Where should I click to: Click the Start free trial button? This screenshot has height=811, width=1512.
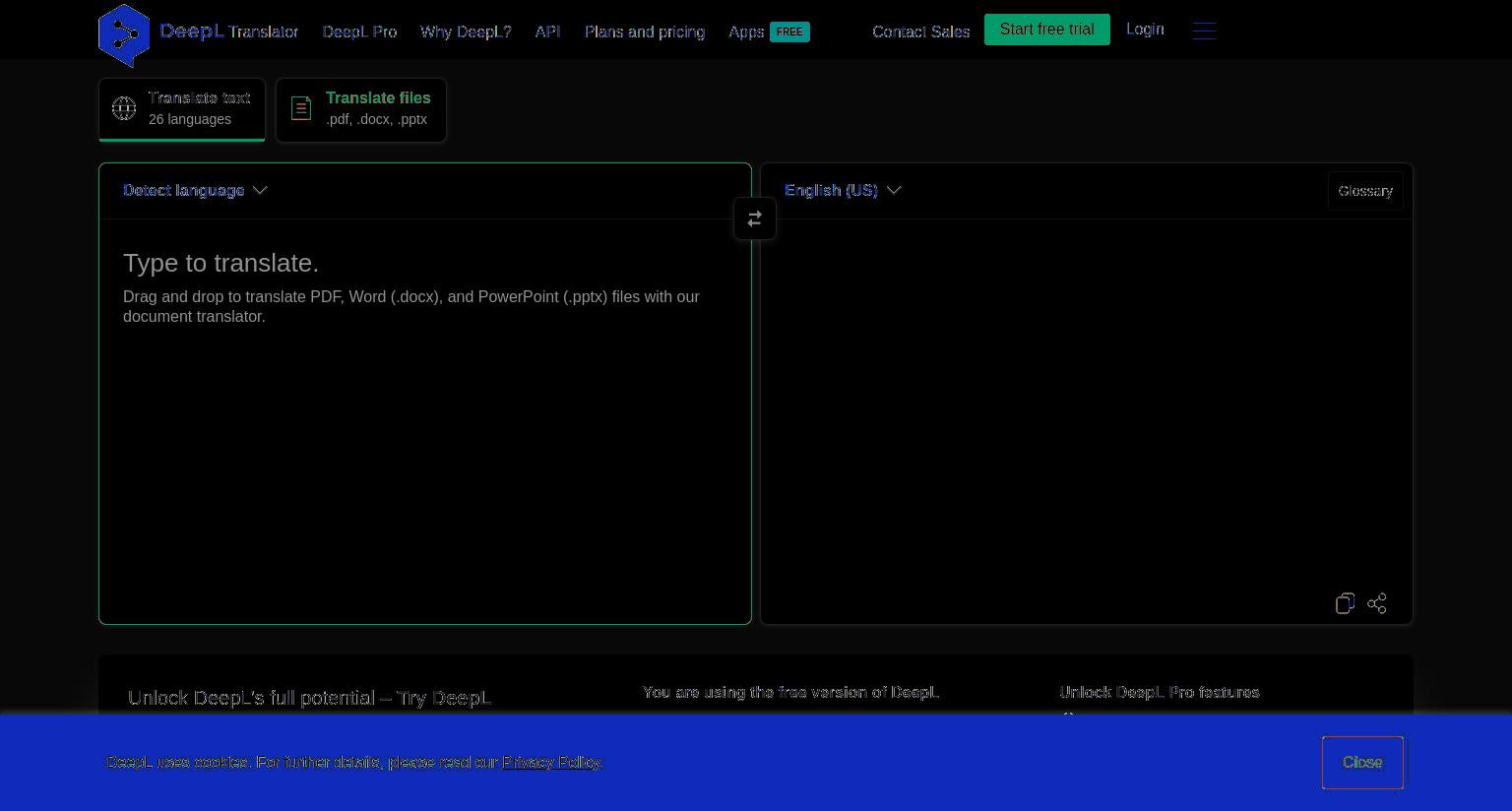(1046, 30)
